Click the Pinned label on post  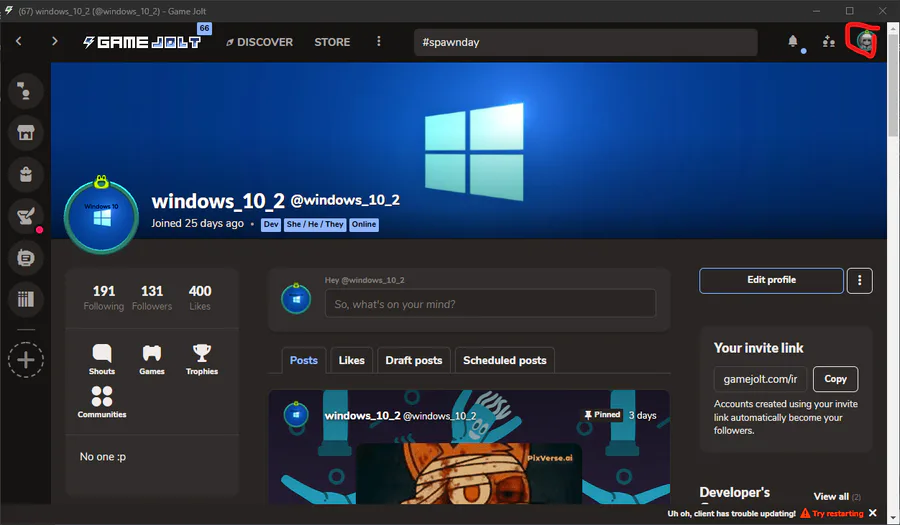[x=602, y=414]
